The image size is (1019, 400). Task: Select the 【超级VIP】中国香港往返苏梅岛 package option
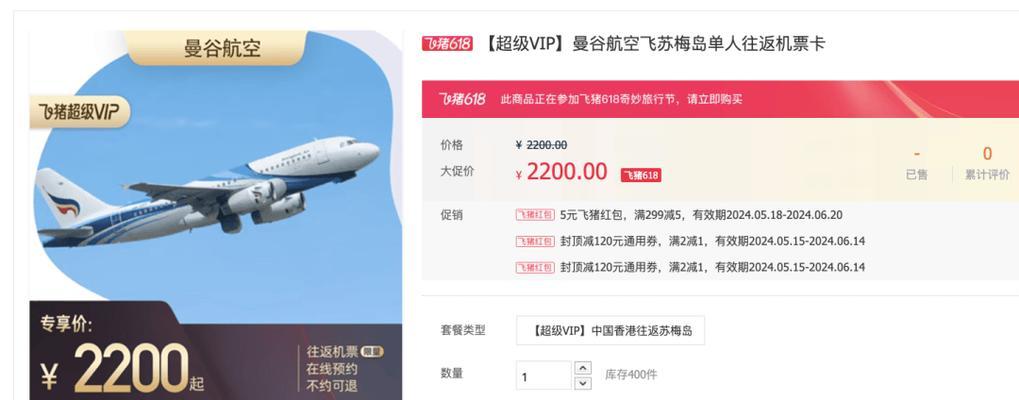point(610,331)
